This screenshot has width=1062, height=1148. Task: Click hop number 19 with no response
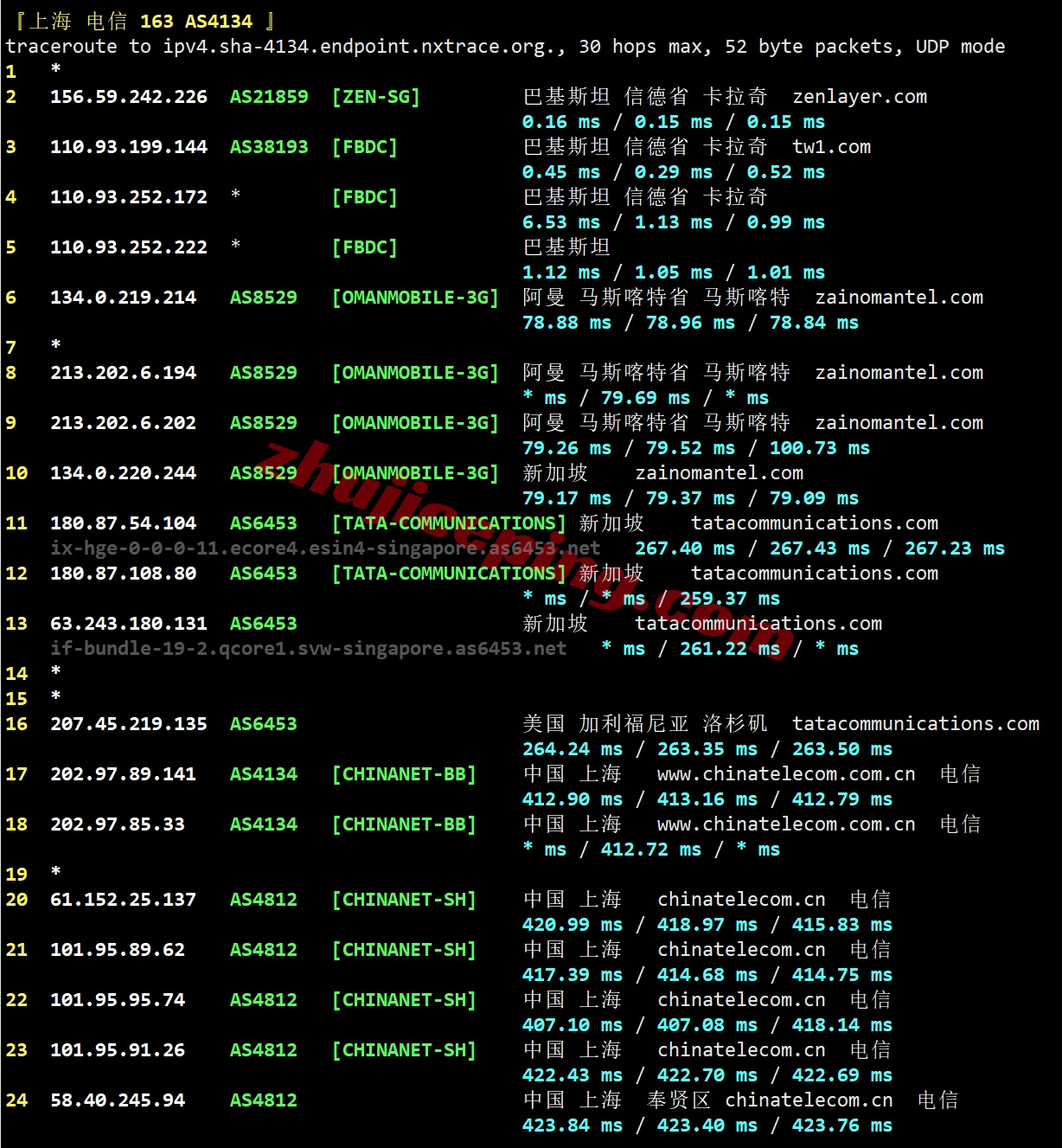(x=16, y=875)
